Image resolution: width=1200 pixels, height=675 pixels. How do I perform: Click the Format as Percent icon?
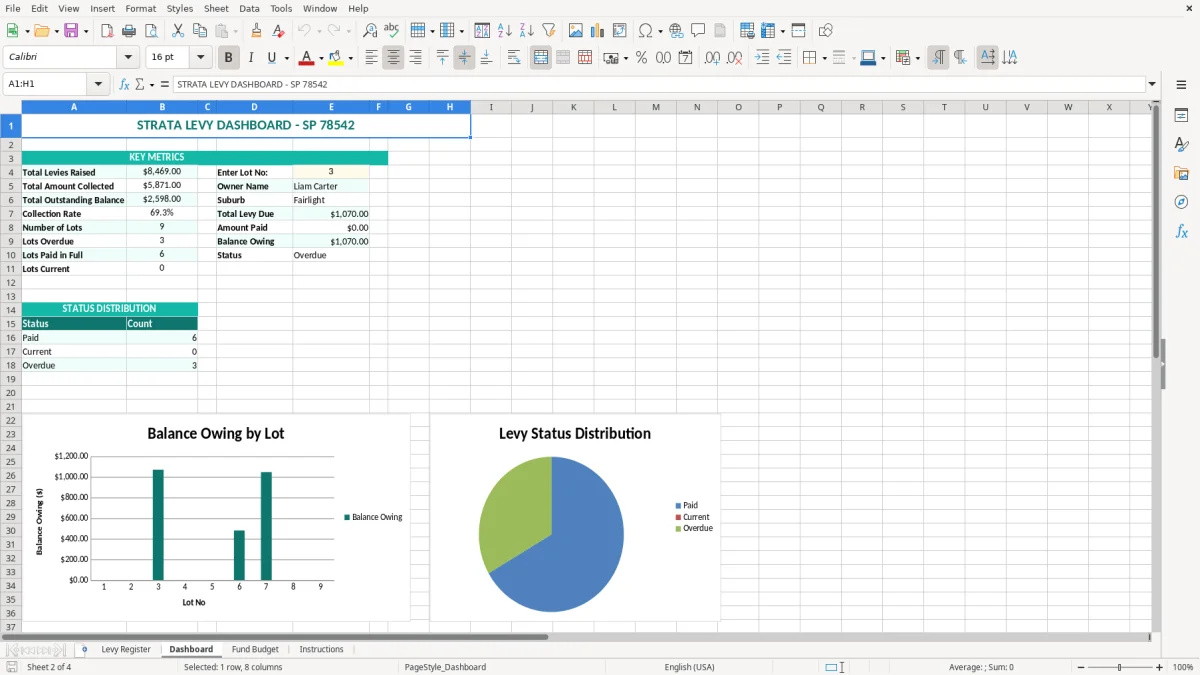pyautogui.click(x=641, y=58)
